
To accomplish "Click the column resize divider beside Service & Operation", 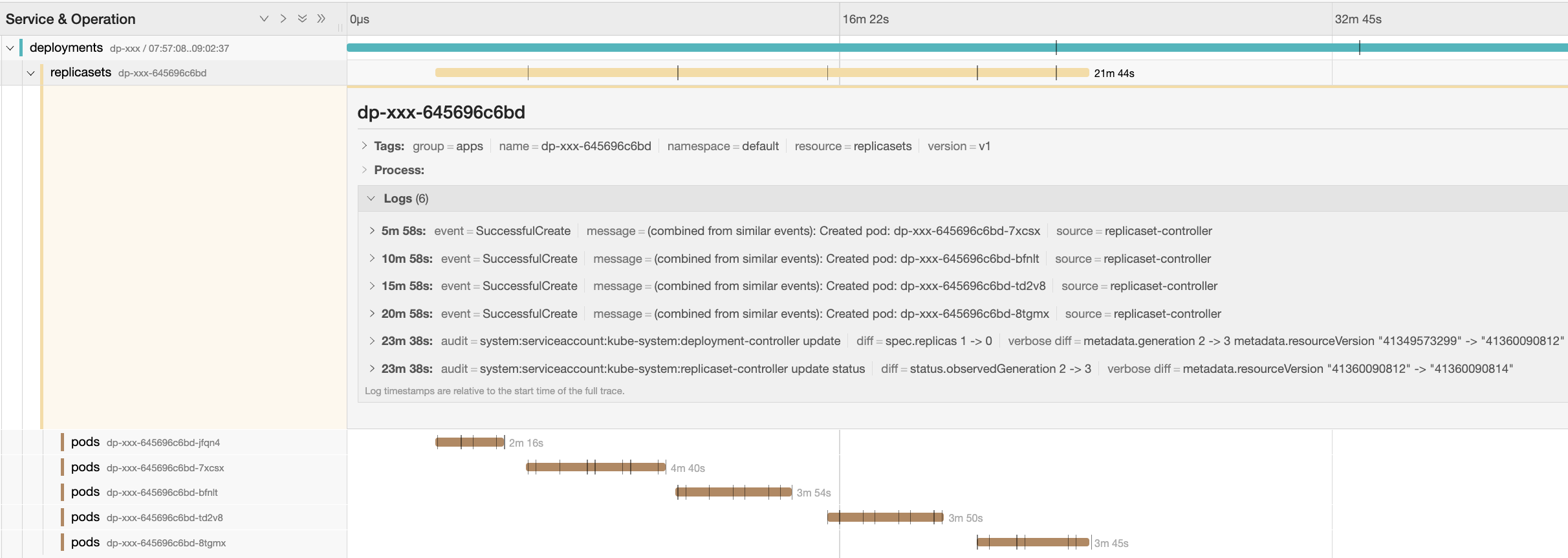I will [x=340, y=26].
